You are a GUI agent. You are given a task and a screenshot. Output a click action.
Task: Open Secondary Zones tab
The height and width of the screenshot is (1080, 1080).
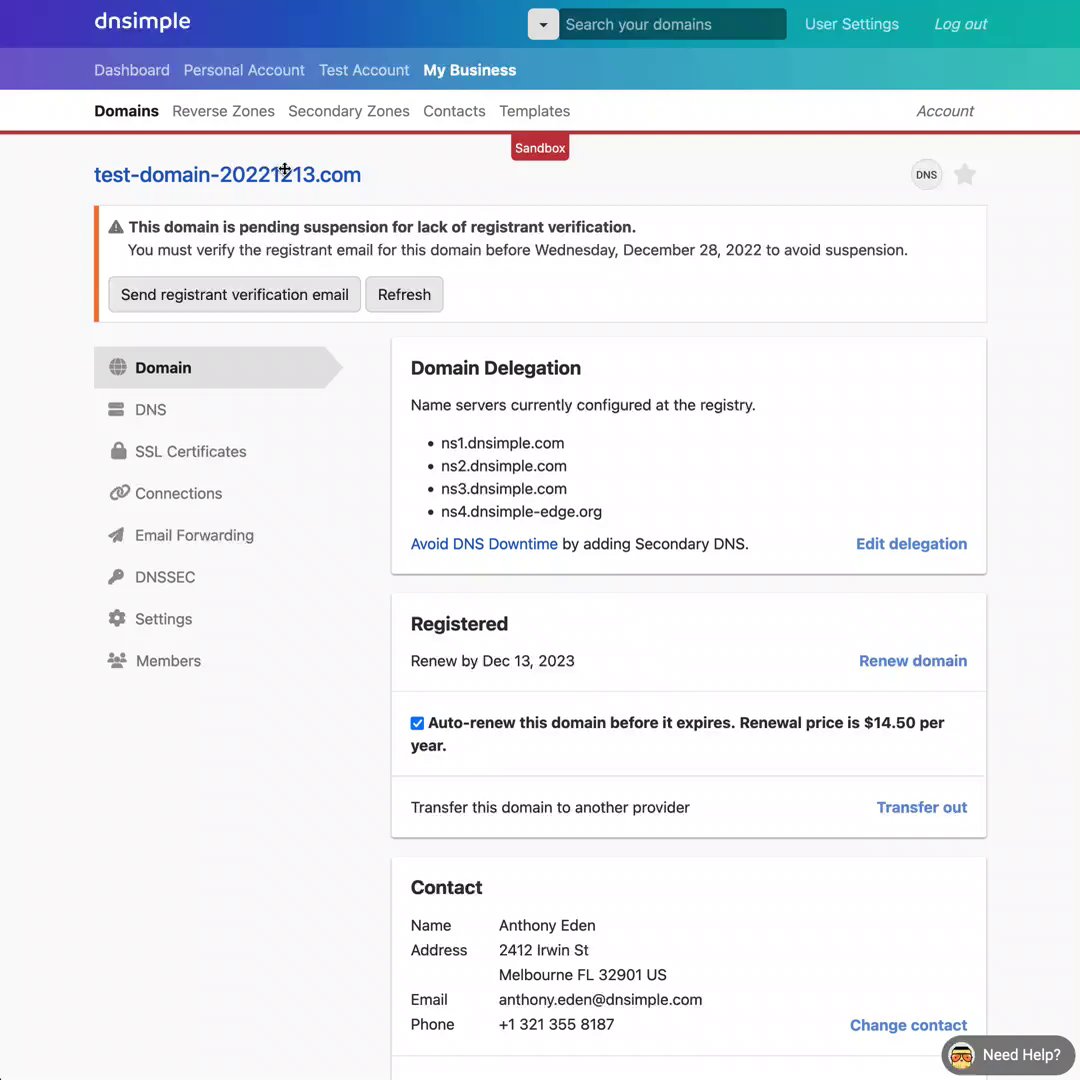[x=349, y=111]
